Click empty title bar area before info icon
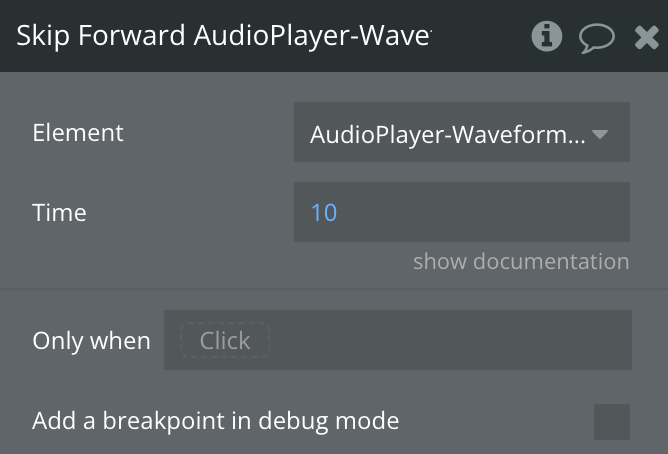Viewport: 668px width, 454px height. point(480,37)
